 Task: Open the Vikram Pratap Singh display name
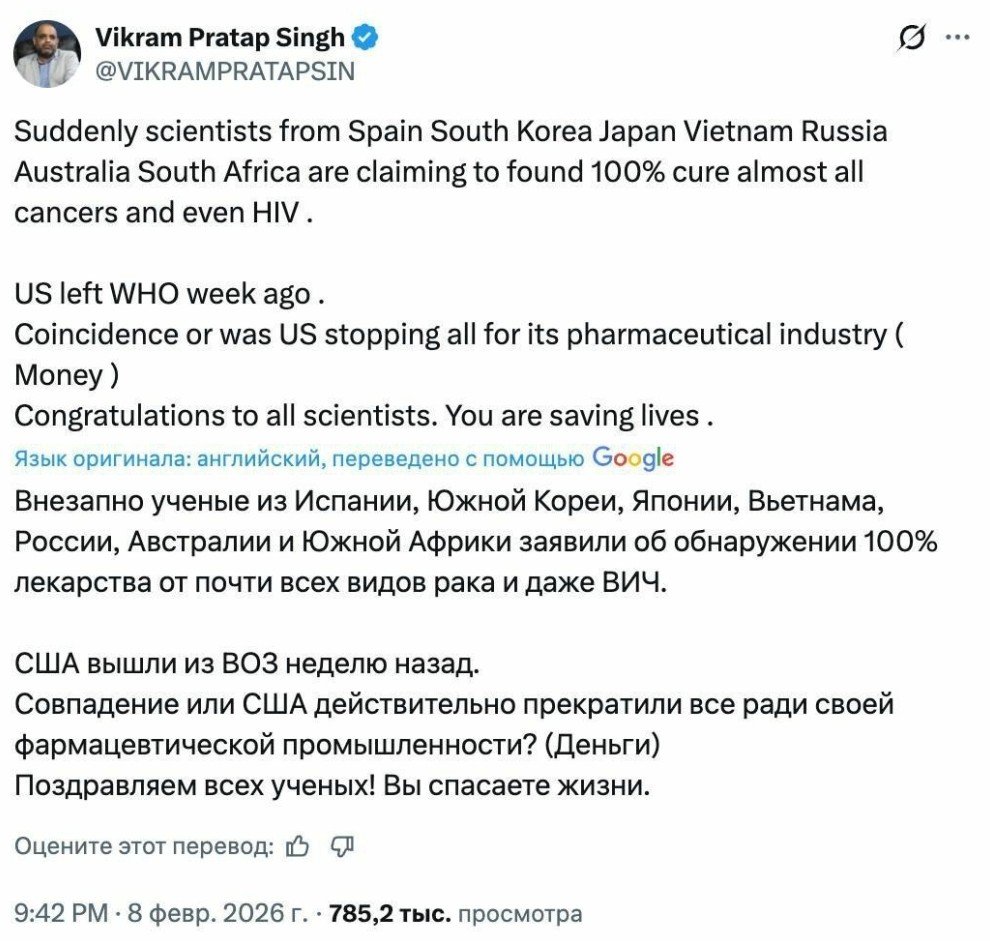pyautogui.click(x=219, y=38)
